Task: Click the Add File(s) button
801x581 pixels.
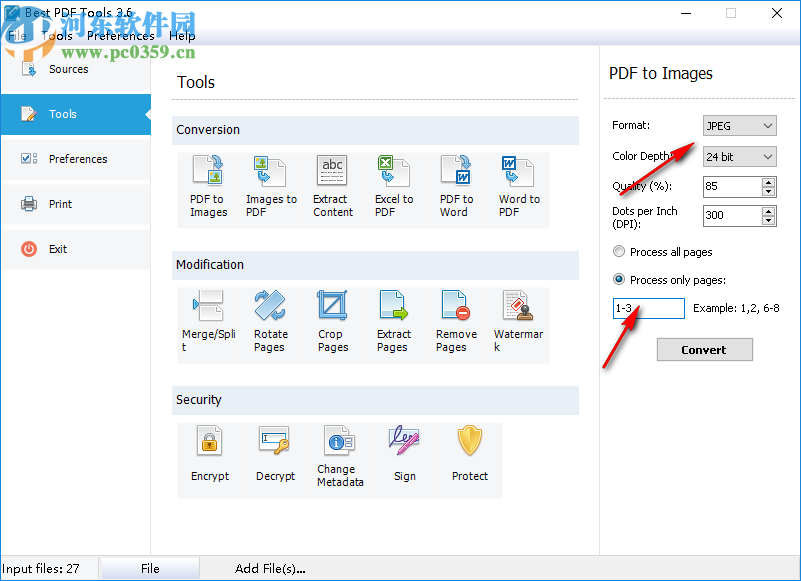Action: point(270,568)
